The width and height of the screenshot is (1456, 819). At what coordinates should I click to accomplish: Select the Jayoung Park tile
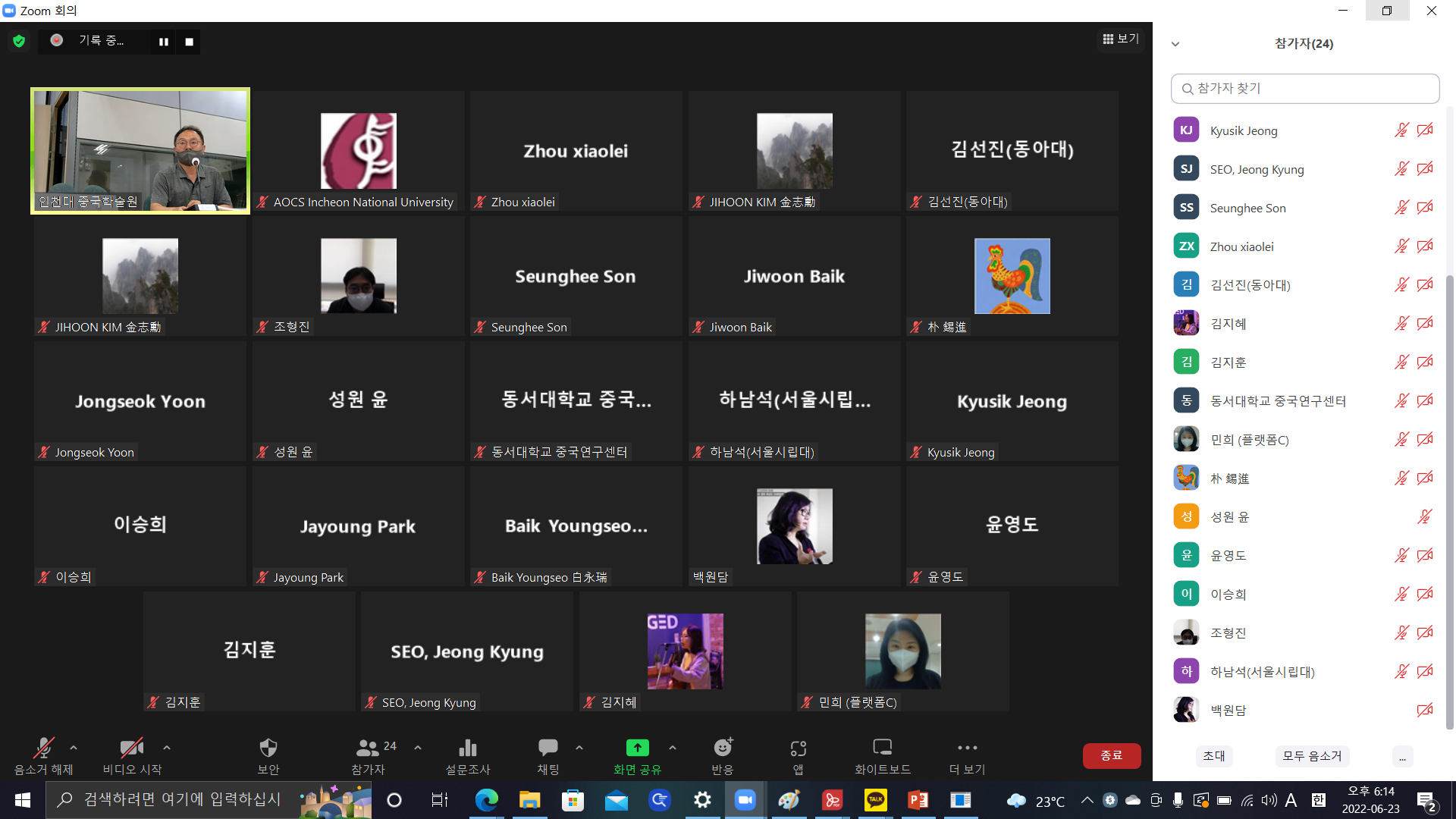click(x=359, y=526)
